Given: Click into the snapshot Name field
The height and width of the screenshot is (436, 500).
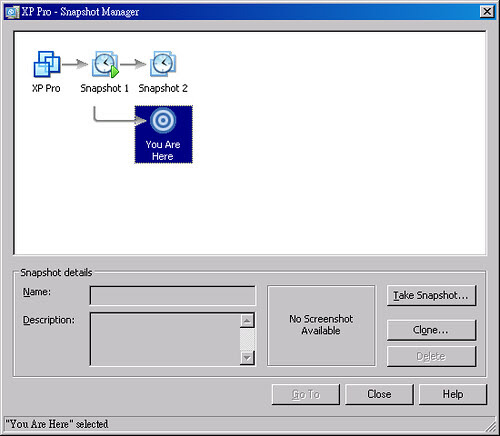Looking at the screenshot, I should coord(173,296).
